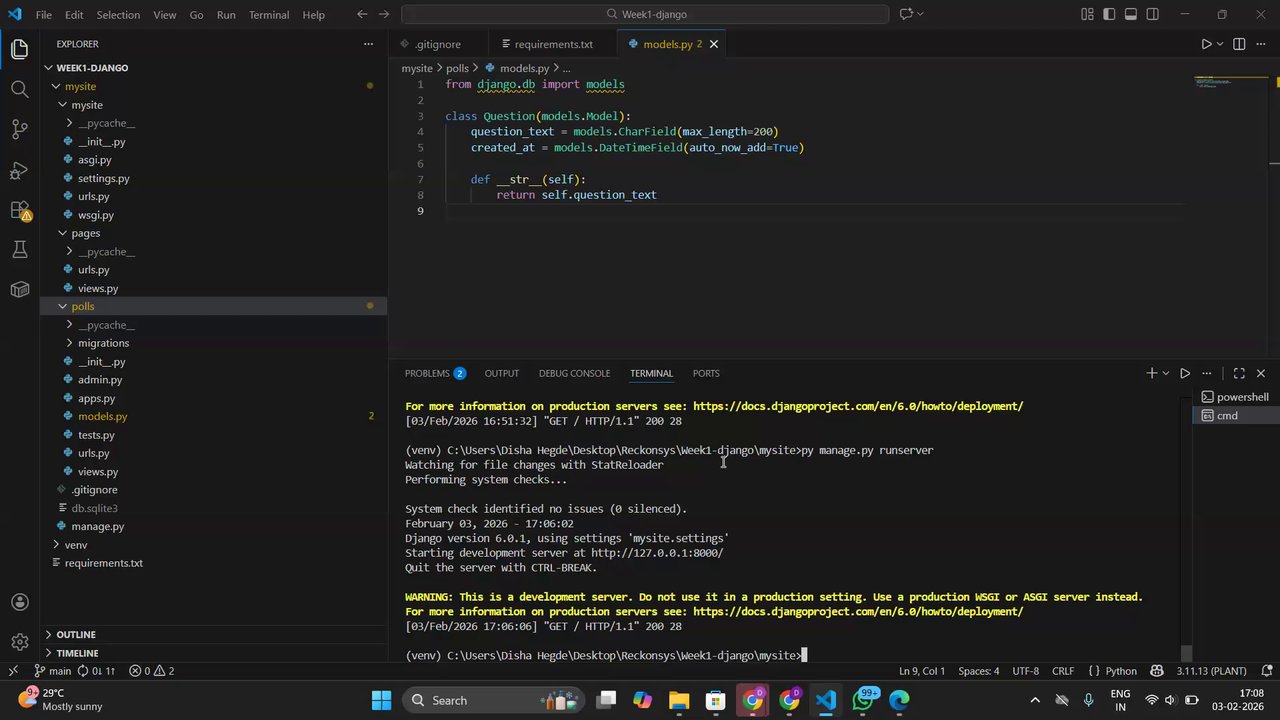The height and width of the screenshot is (720, 1280).
Task: Change the Spaces: 4 indentation setting
Action: 979,671
